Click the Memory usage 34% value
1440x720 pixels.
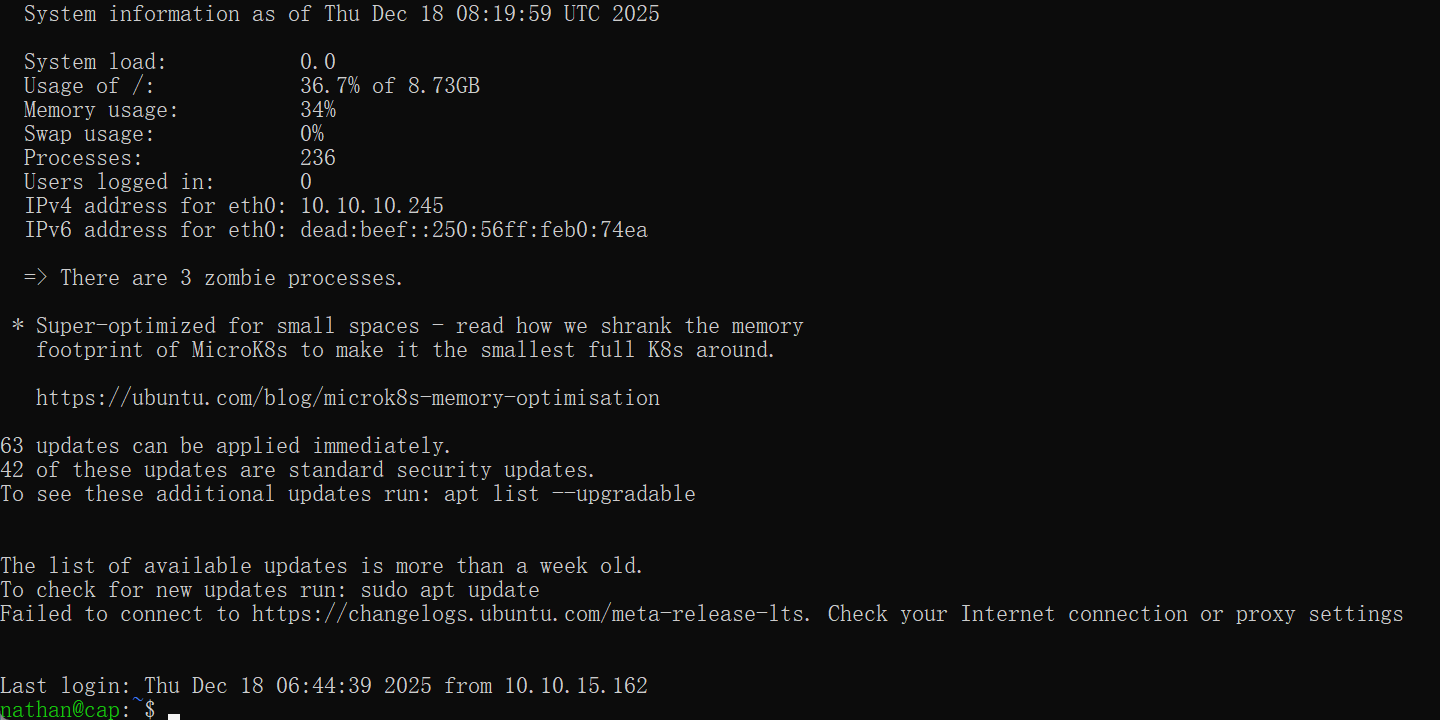[x=317, y=110]
